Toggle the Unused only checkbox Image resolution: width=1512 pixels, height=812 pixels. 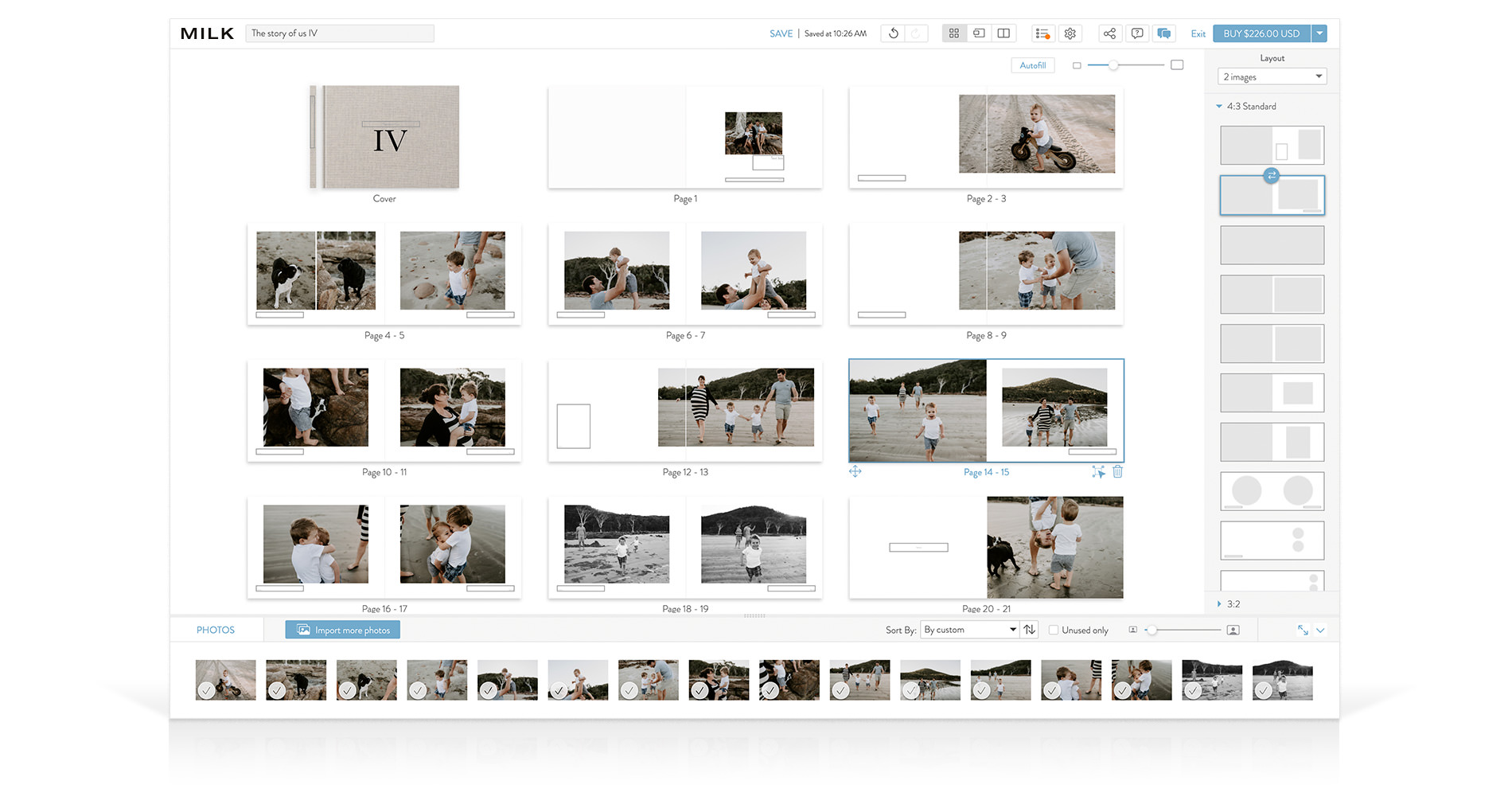[1054, 630]
